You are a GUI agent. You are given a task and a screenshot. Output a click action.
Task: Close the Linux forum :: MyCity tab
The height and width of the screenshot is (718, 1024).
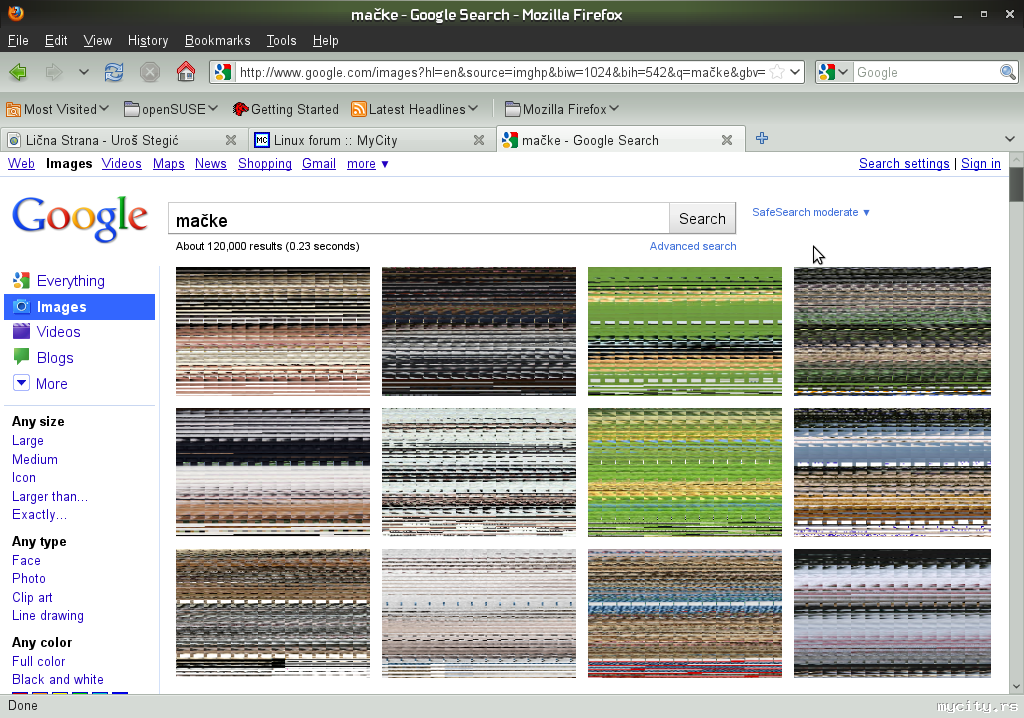tap(480, 140)
